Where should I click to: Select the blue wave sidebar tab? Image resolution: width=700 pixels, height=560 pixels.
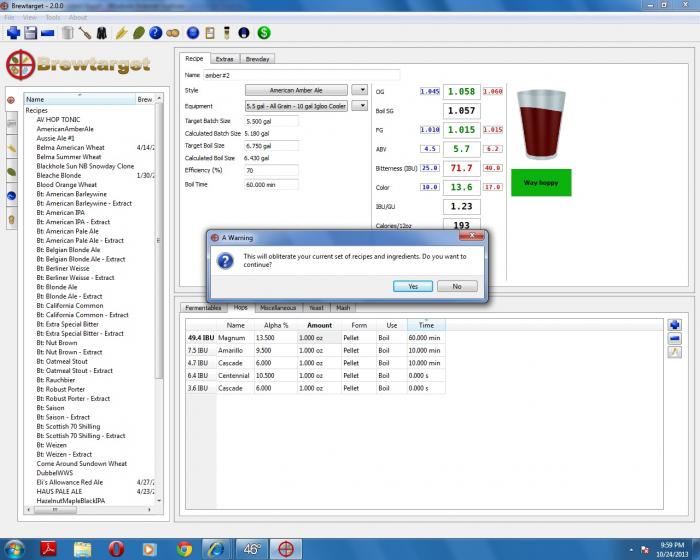pos(12,196)
